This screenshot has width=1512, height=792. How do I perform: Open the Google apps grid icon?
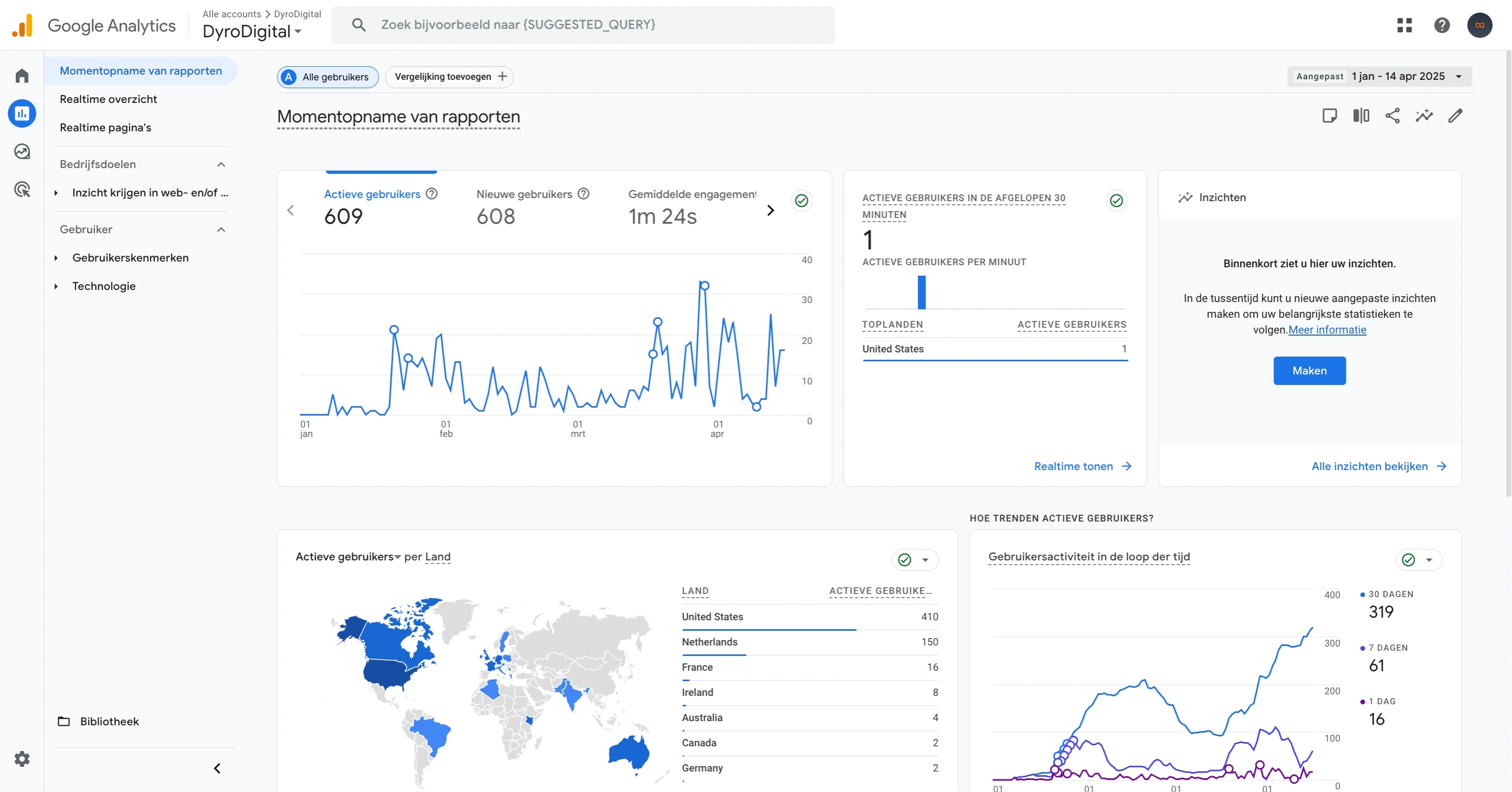(1404, 25)
